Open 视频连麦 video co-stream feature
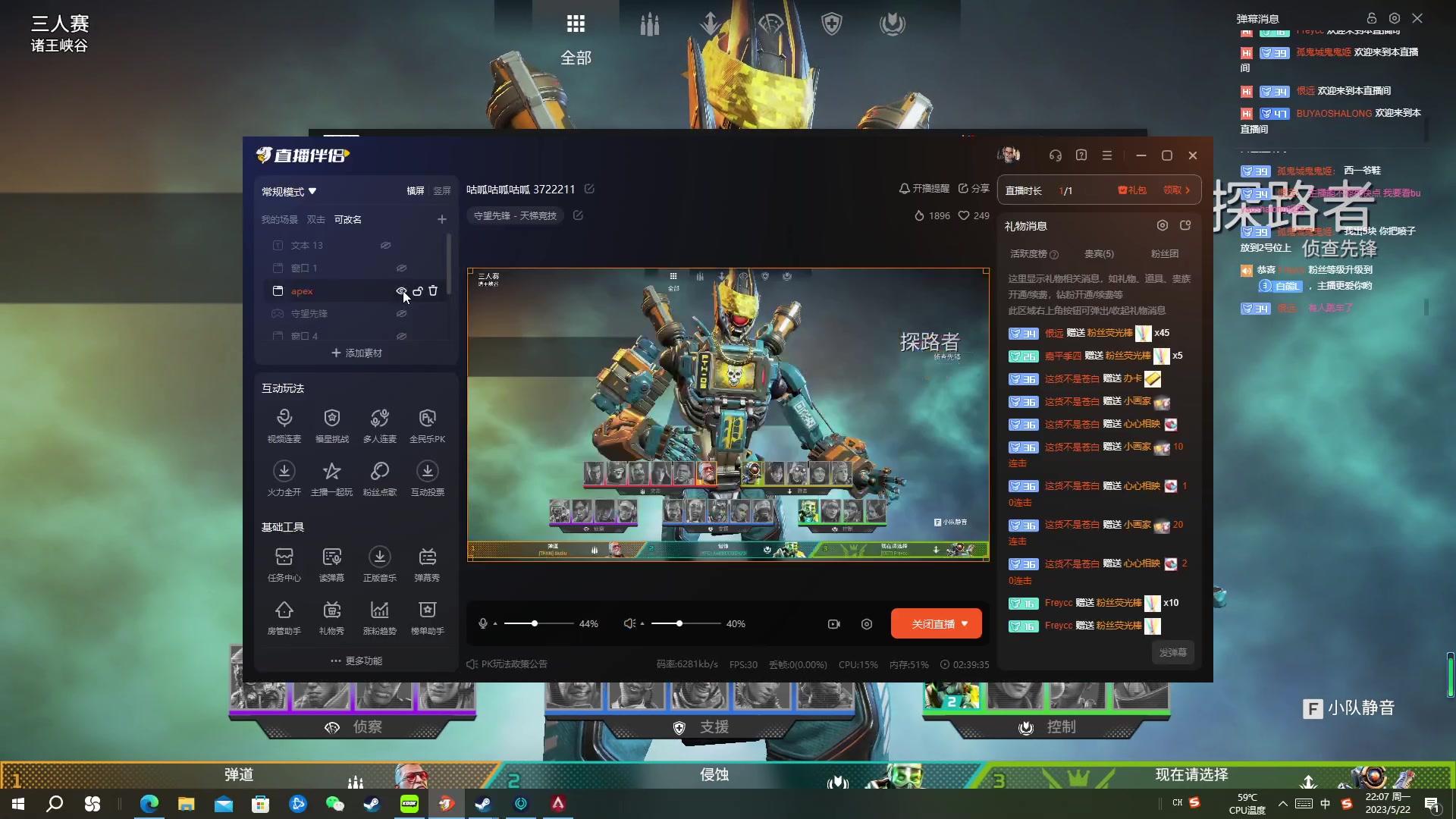The image size is (1456, 819). pyautogui.click(x=284, y=425)
